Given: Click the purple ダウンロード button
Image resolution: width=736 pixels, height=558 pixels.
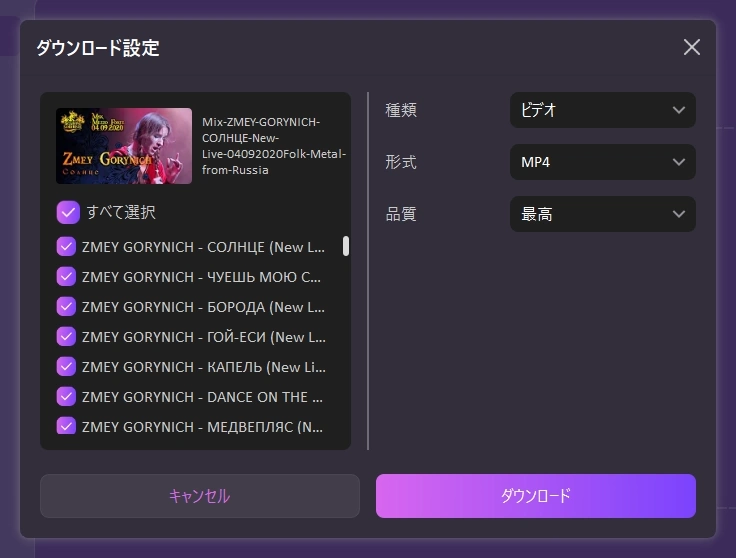Looking at the screenshot, I should coord(535,496).
